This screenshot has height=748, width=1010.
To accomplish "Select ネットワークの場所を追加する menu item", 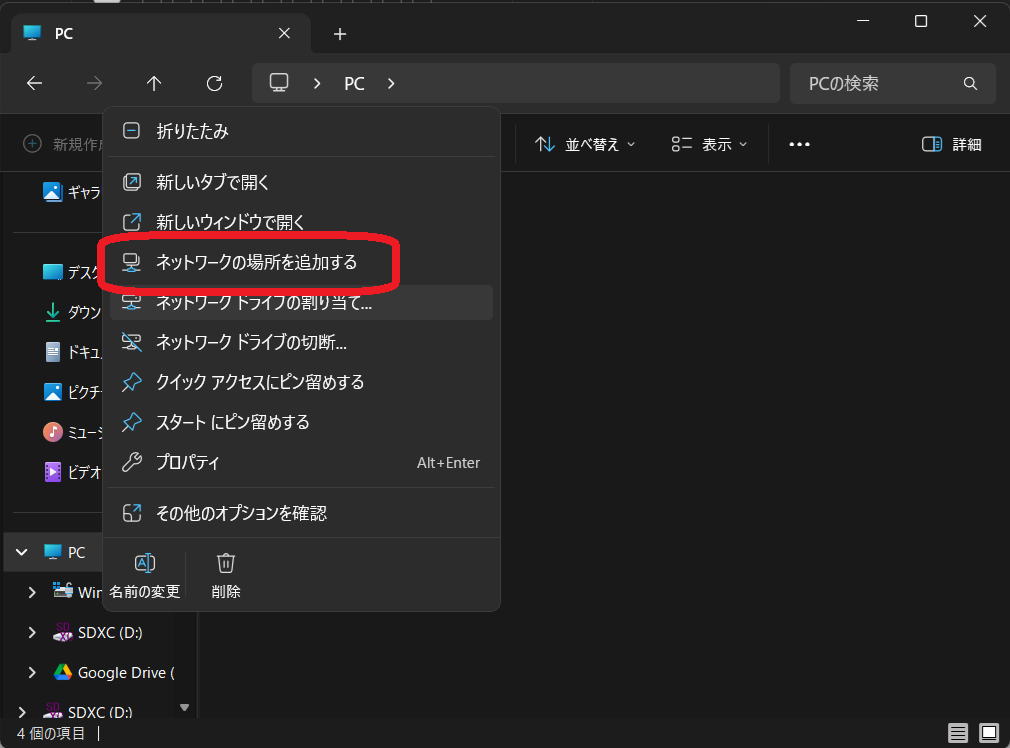I will (256, 262).
